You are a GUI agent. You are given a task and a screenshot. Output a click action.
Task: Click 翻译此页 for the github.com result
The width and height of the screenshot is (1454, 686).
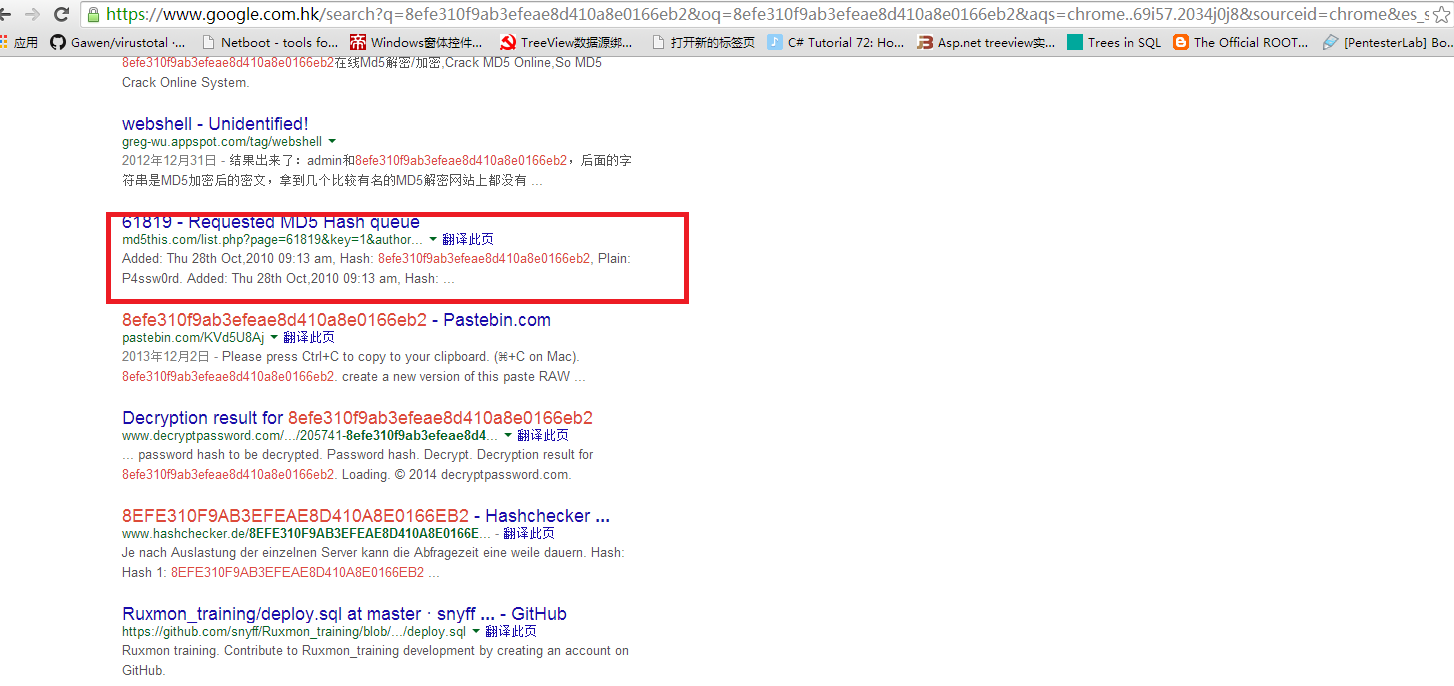coord(511,632)
